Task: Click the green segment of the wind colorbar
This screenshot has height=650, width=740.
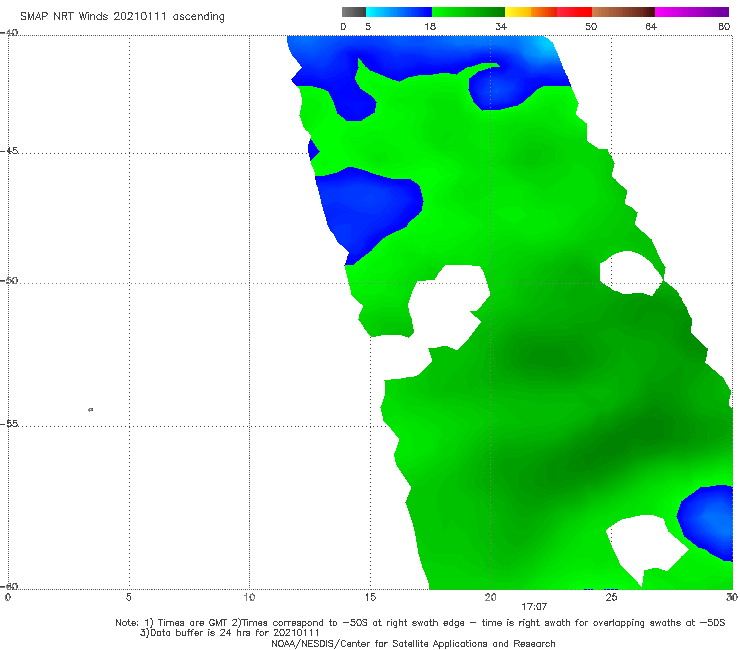Action: click(x=468, y=12)
